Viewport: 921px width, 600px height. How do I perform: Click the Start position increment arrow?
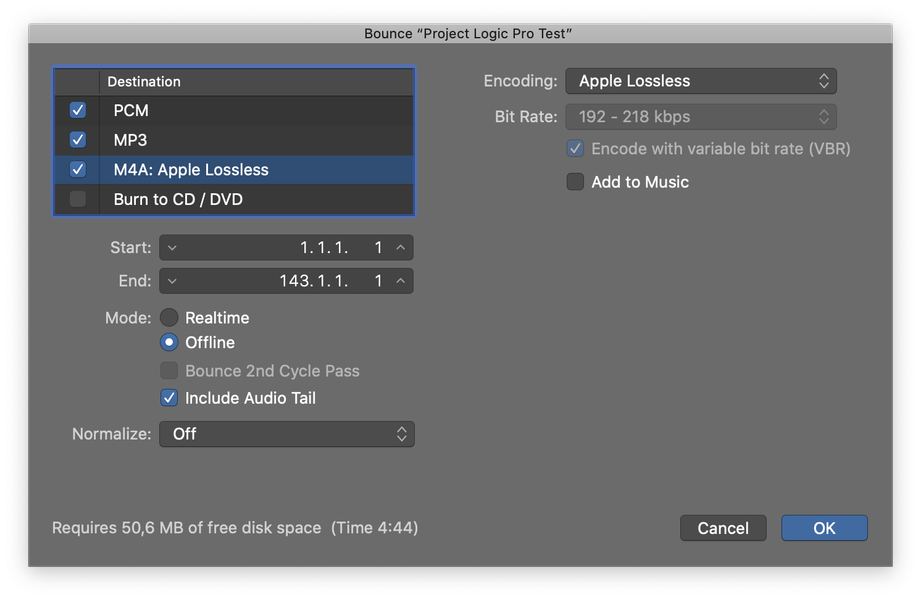pos(400,248)
